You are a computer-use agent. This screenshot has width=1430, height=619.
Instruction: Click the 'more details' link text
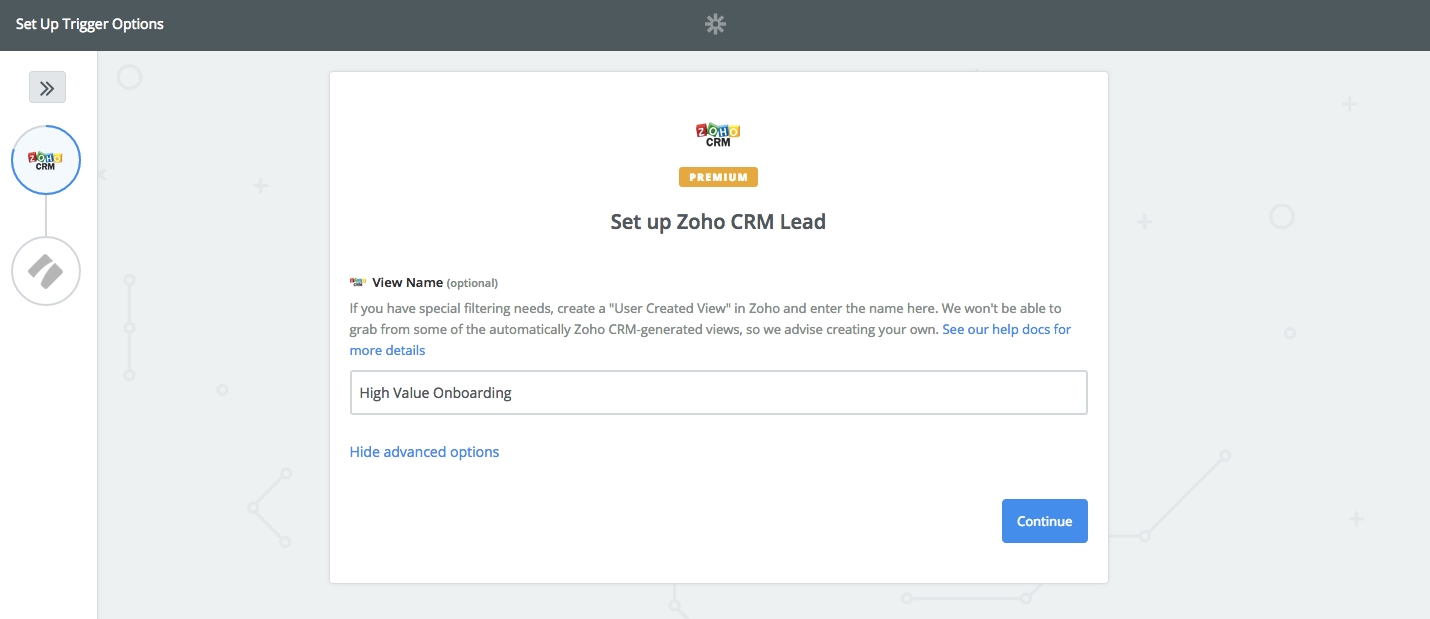[x=387, y=351]
